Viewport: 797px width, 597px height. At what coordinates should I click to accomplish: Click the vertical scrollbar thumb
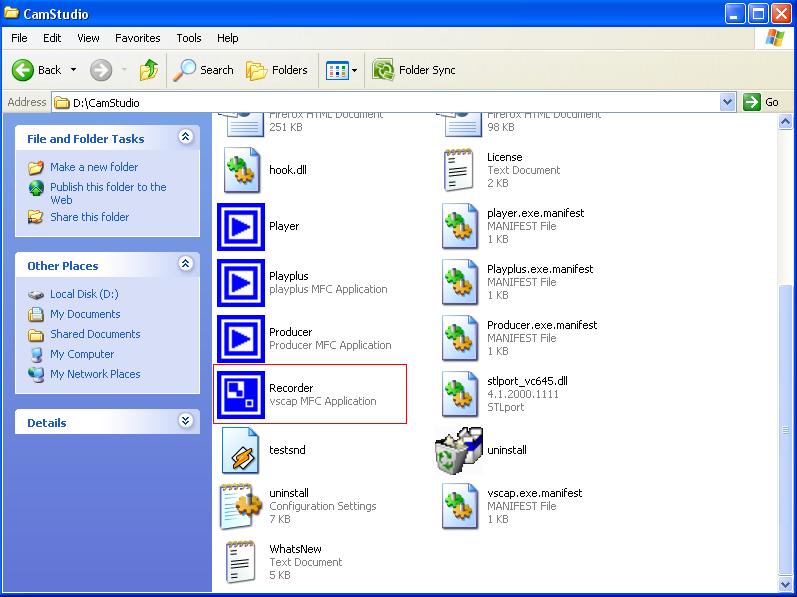785,430
